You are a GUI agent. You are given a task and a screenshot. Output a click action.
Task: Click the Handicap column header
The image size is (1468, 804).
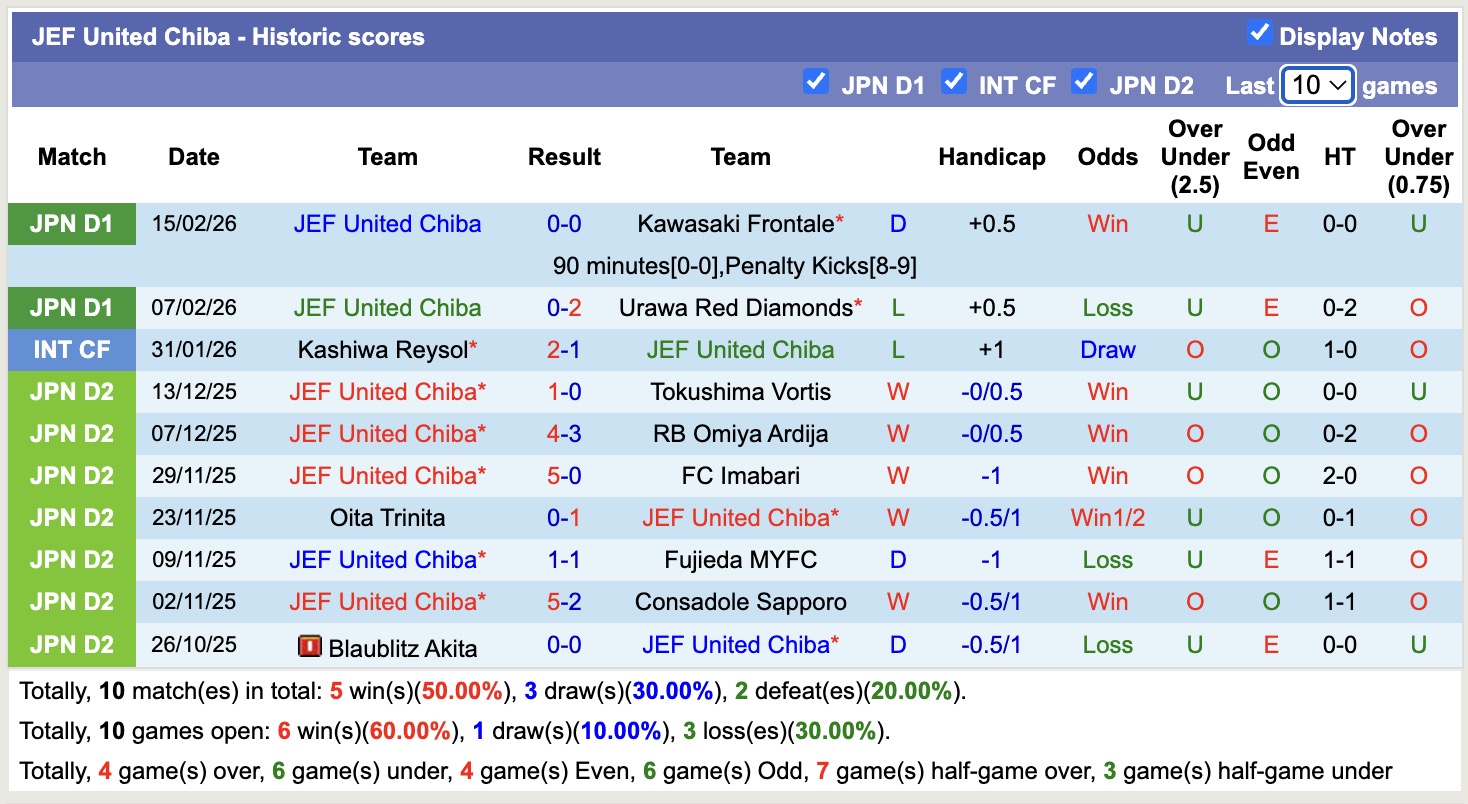click(991, 156)
